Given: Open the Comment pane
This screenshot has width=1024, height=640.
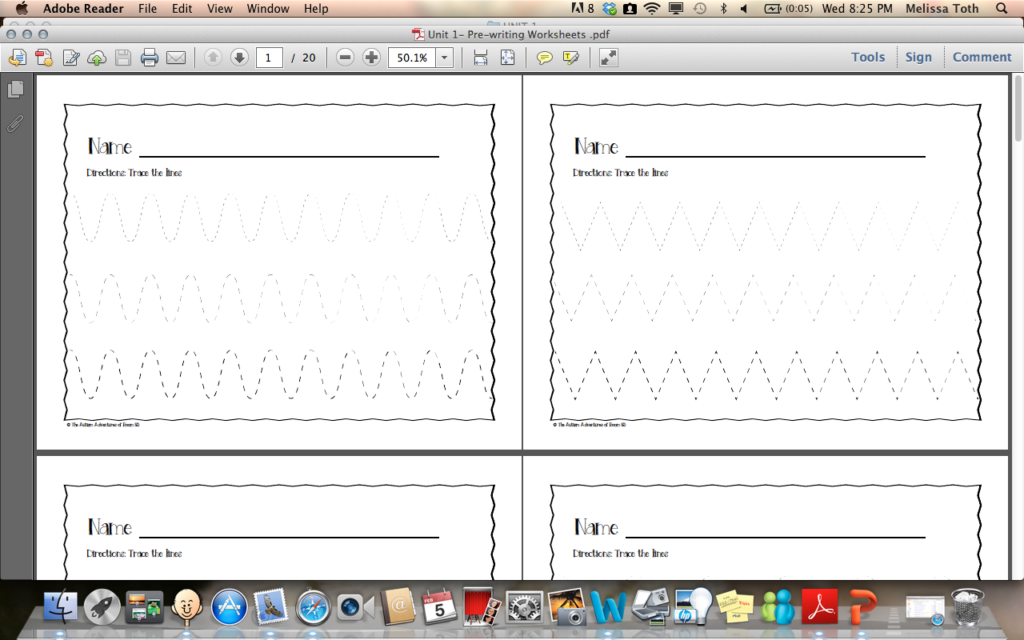Looking at the screenshot, I should point(982,57).
